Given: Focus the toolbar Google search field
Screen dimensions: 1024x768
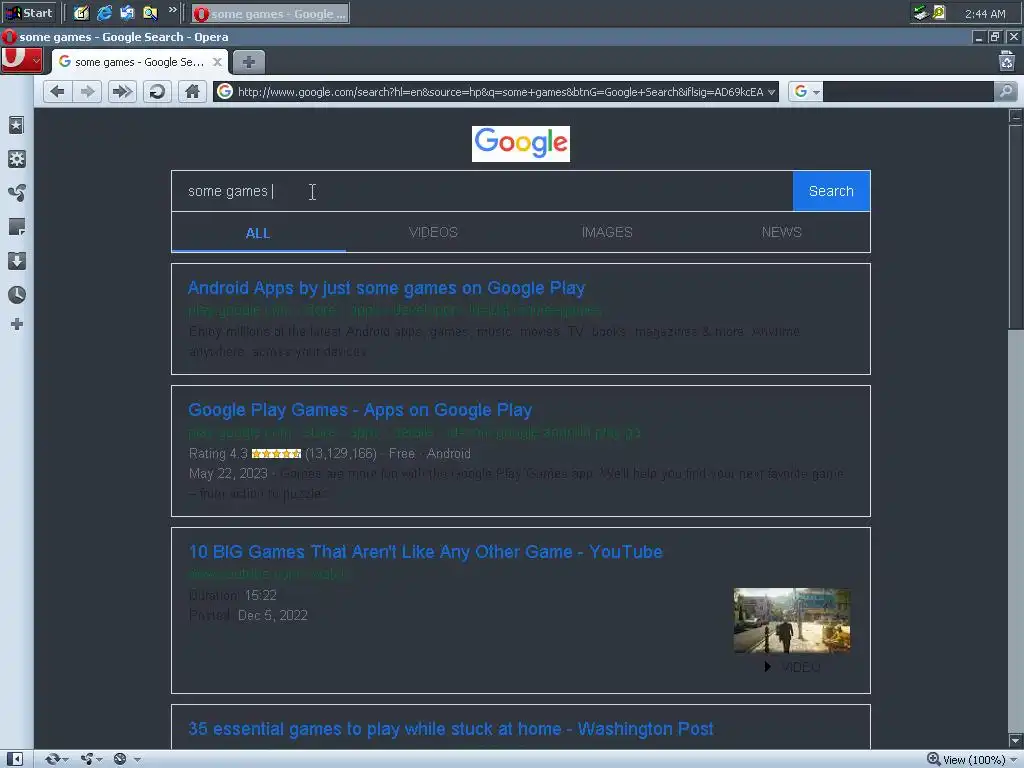Looking at the screenshot, I should (x=908, y=91).
